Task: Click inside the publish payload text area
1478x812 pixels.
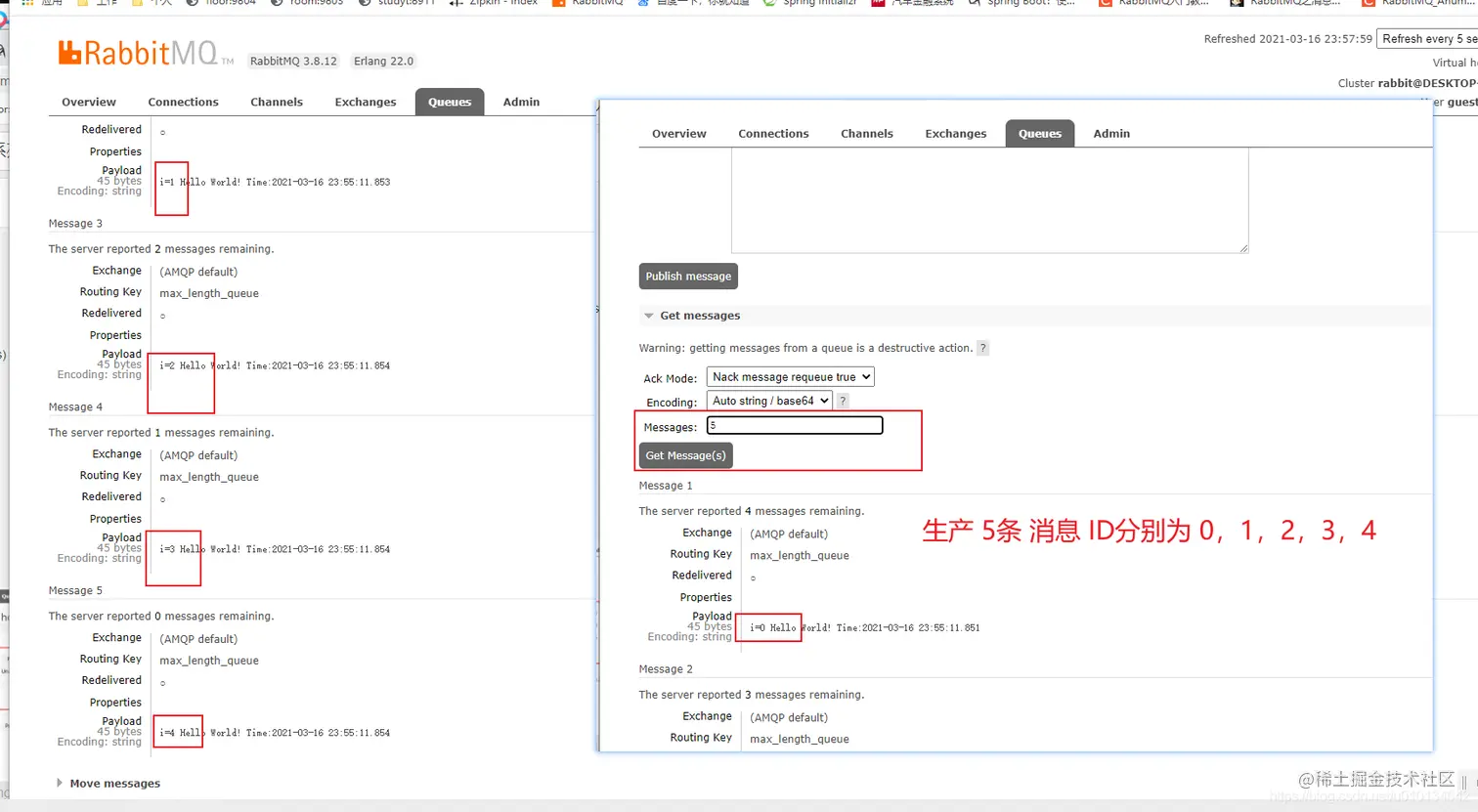Action: (990, 200)
